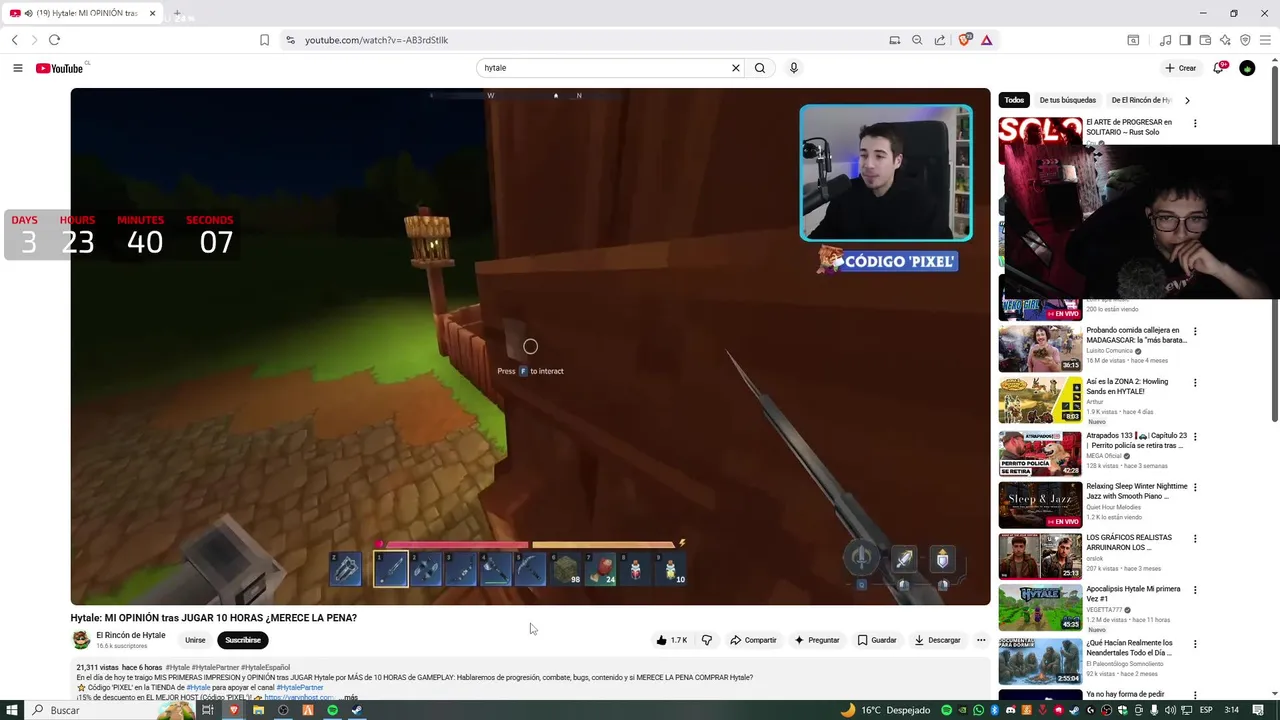Open options for 'El ARTE de PROGRESAR' video
1280x720 pixels.
pos(1195,124)
